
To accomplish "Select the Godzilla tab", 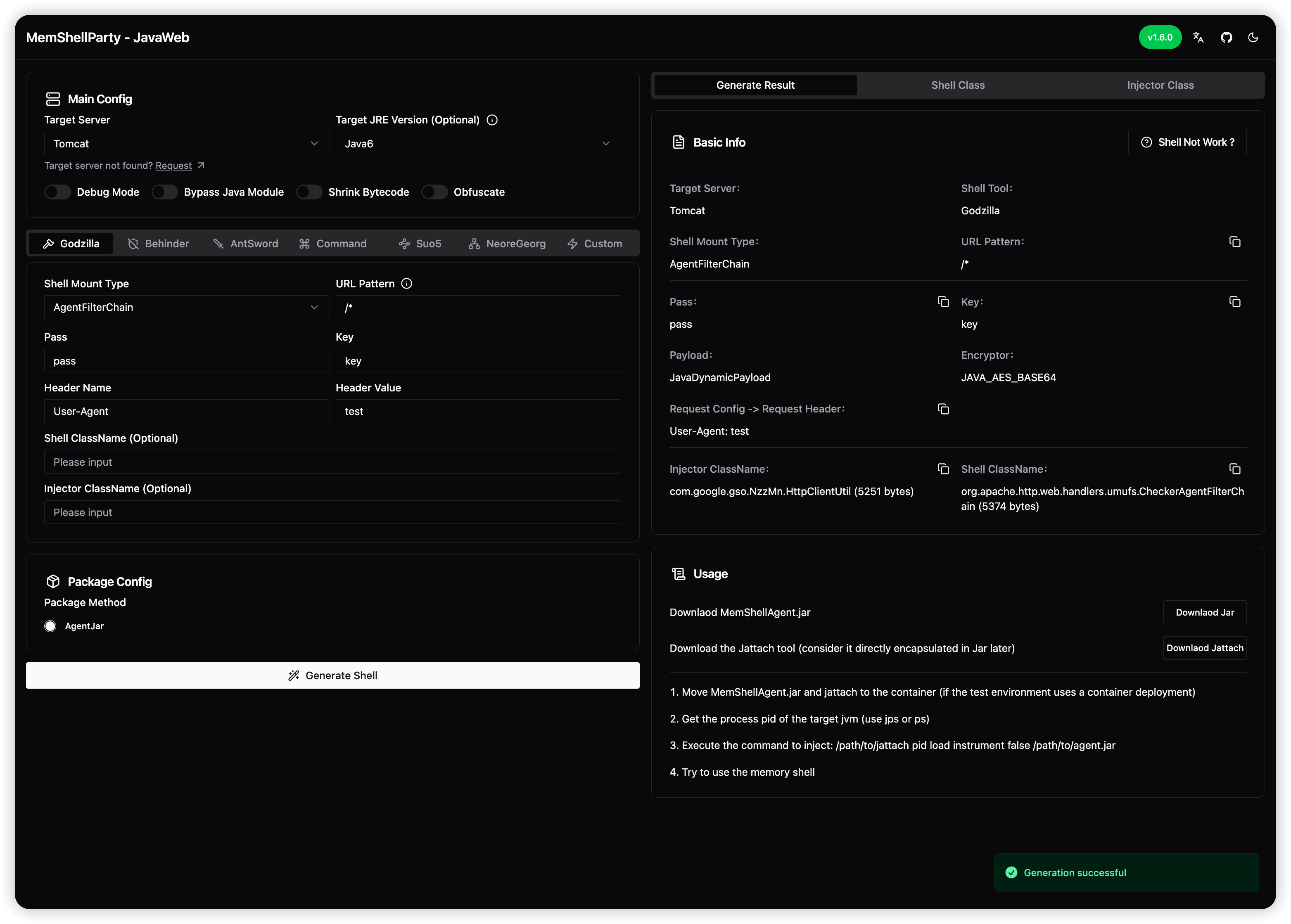I will [71, 244].
